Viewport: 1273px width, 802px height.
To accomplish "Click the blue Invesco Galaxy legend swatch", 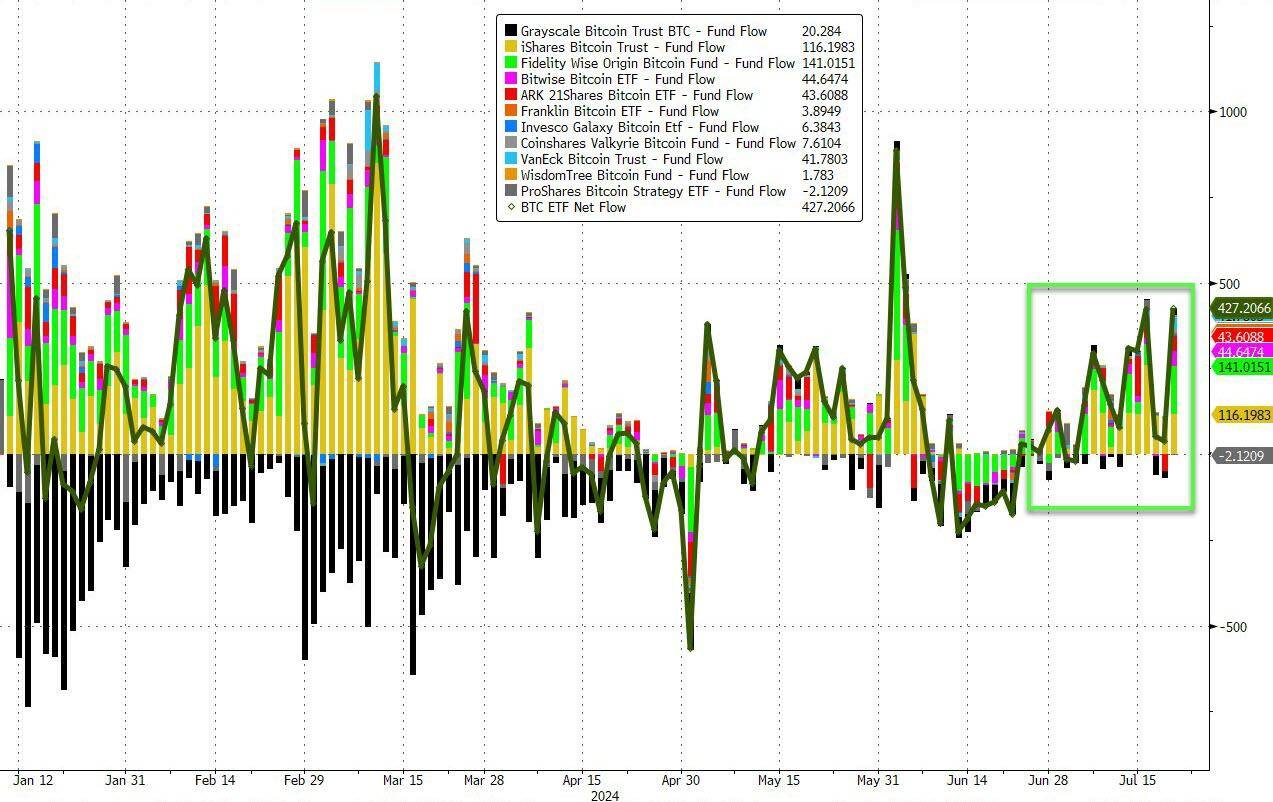I will click(511, 127).
